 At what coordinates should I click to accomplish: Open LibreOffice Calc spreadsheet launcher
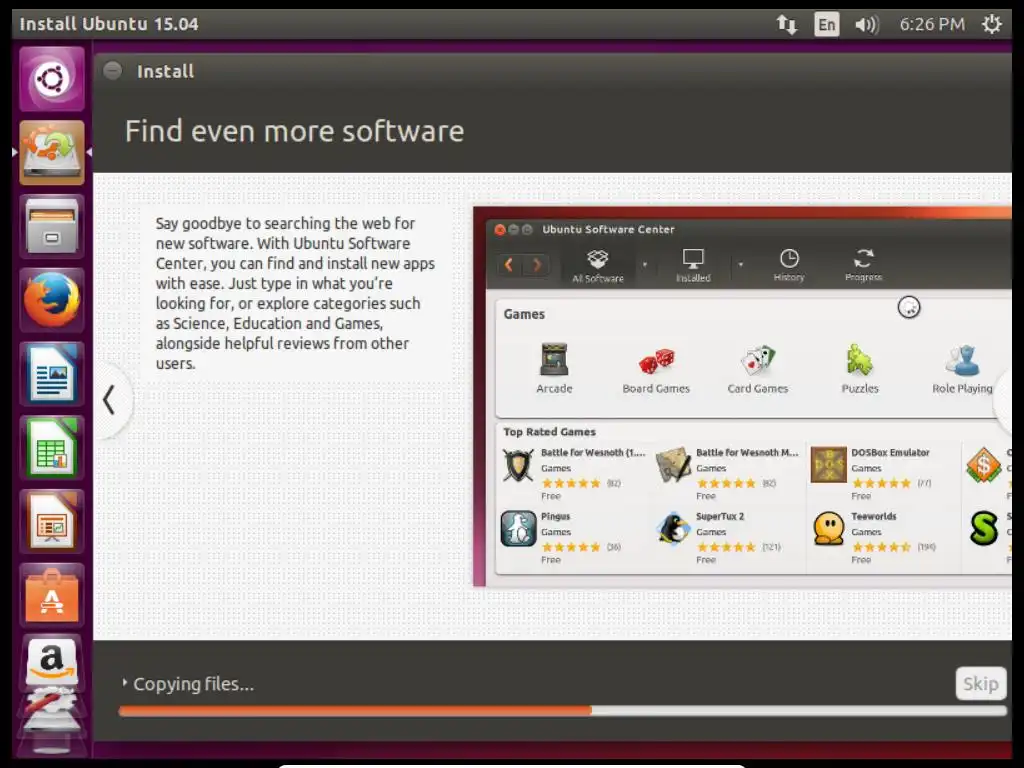click(x=52, y=447)
